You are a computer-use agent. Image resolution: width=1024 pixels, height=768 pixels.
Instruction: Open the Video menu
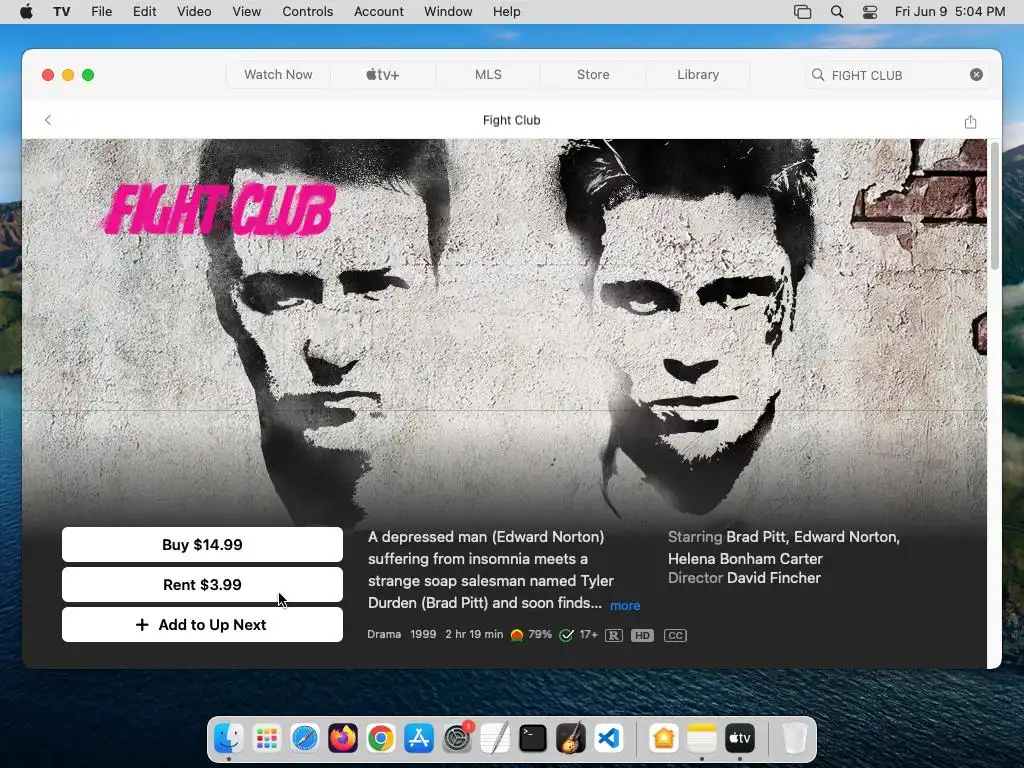[194, 12]
